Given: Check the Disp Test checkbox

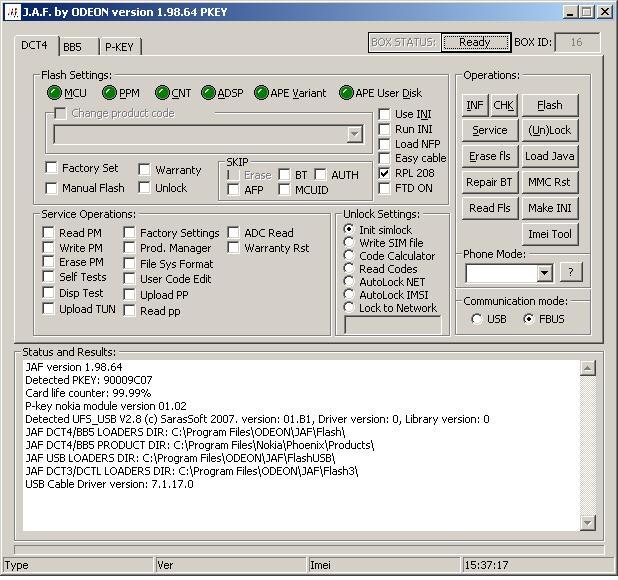Looking at the screenshot, I should tap(48, 293).
